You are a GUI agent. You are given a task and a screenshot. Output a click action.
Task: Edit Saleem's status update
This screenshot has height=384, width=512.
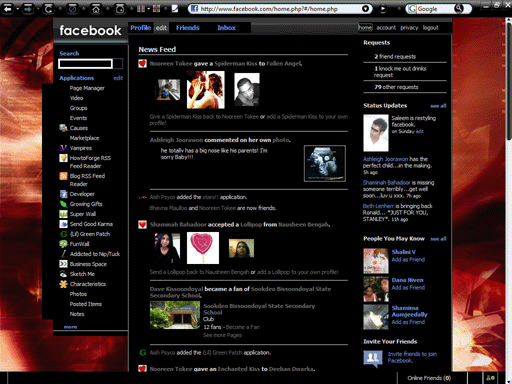coord(420,131)
